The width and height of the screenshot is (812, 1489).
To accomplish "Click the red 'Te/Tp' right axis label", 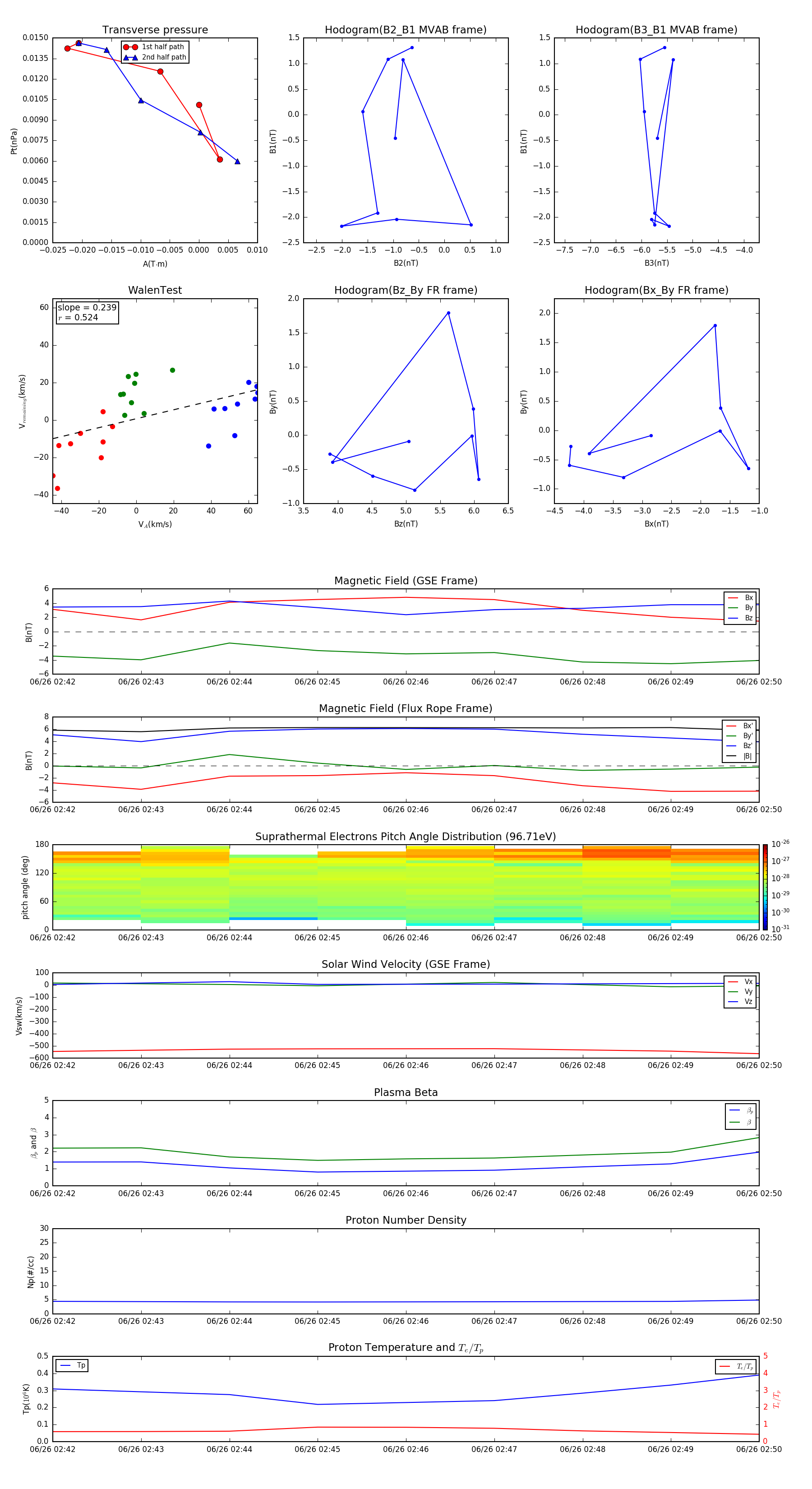I will pos(776,1399).
